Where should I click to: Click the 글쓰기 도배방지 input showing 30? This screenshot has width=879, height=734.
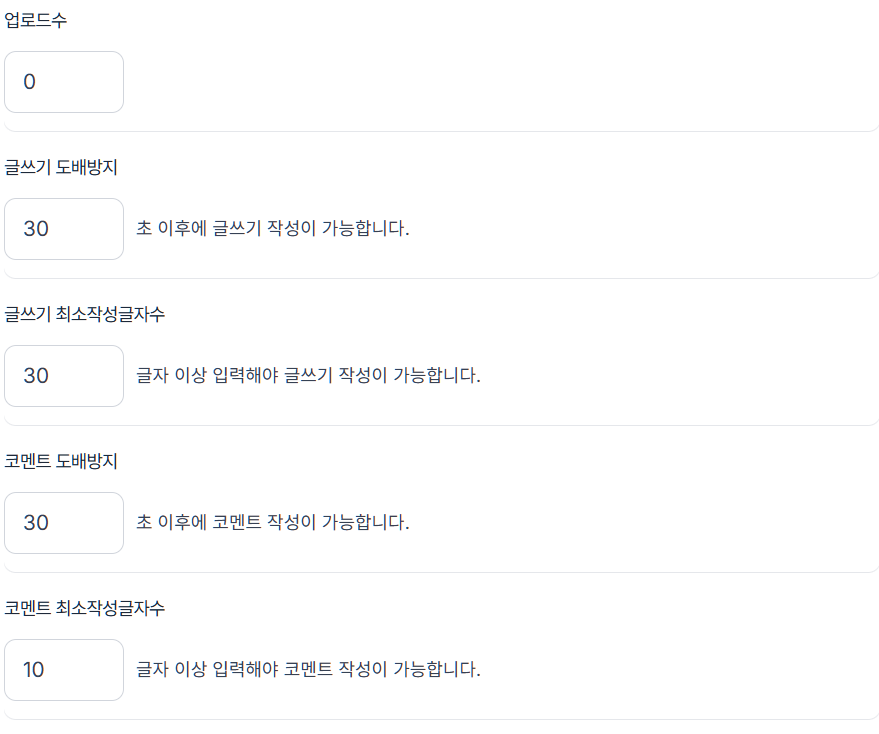(63, 229)
